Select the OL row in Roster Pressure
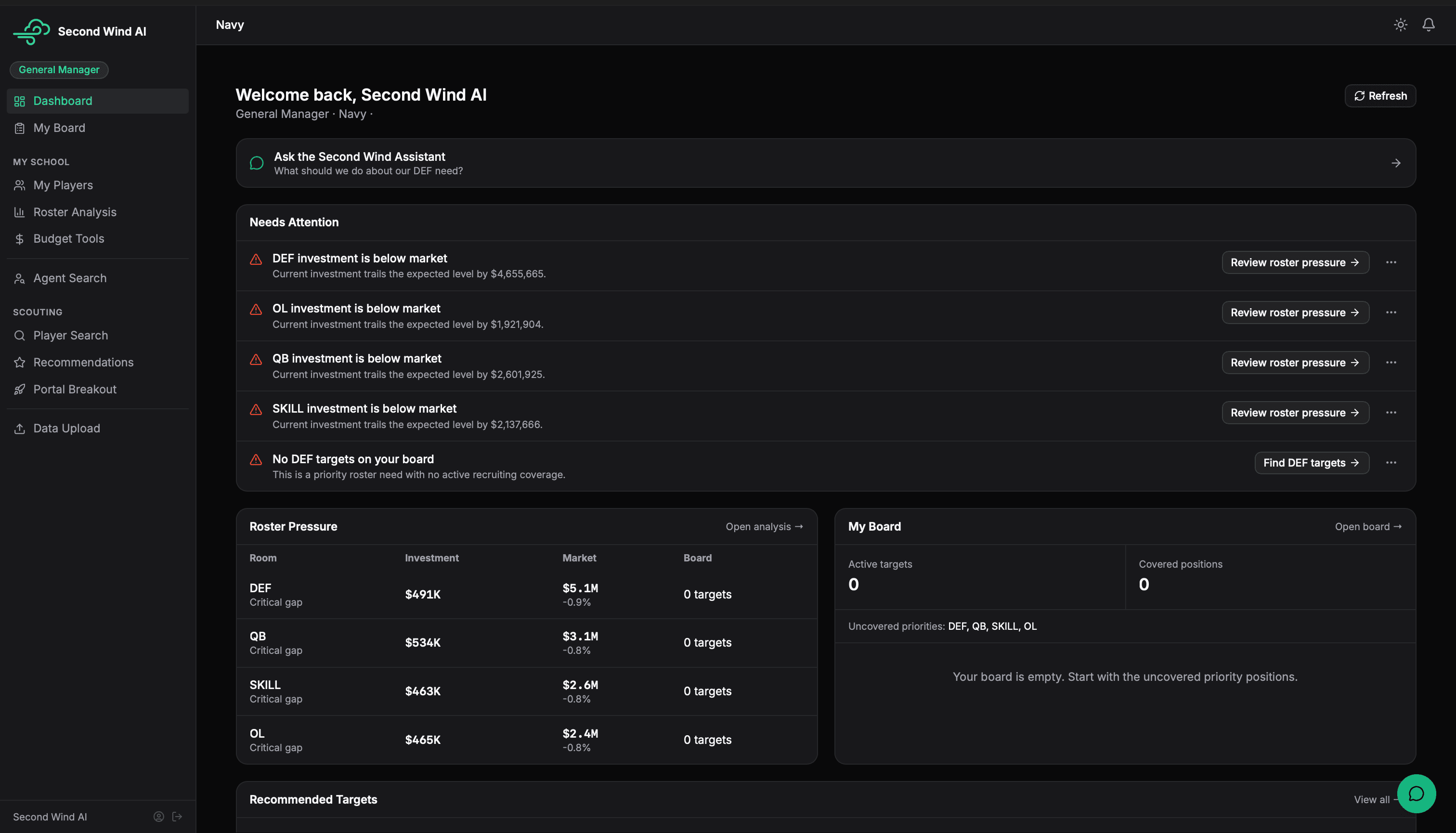This screenshot has width=1456, height=833. point(526,740)
